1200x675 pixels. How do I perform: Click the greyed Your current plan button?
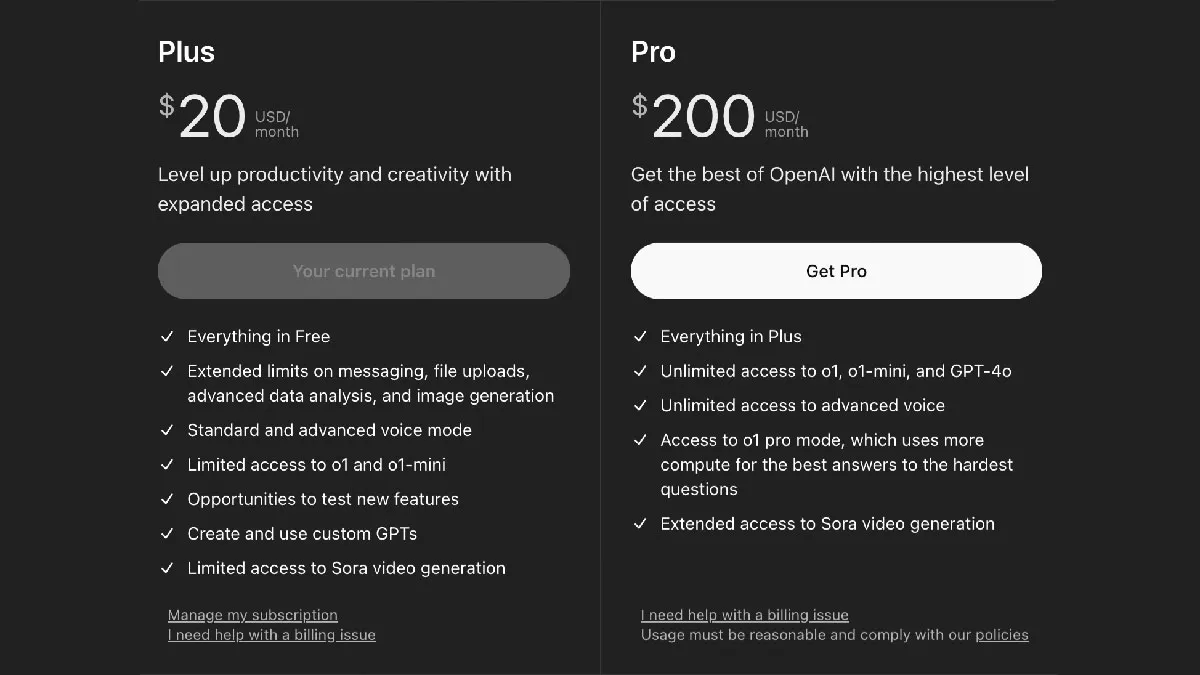pyautogui.click(x=364, y=271)
